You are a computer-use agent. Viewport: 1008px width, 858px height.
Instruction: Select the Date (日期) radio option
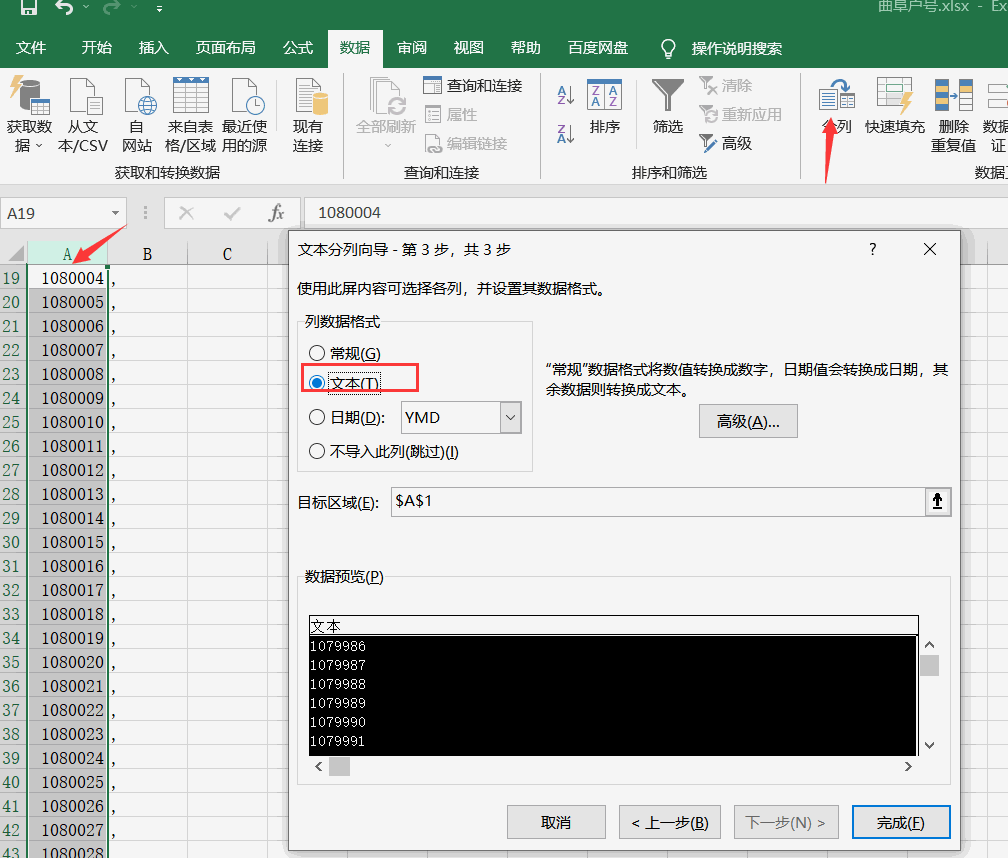(317, 418)
